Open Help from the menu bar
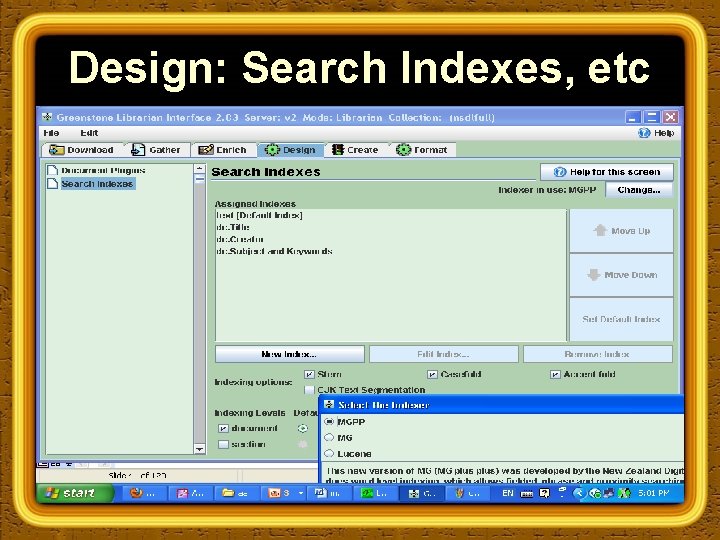Screen dimensions: 720x540 656,133
